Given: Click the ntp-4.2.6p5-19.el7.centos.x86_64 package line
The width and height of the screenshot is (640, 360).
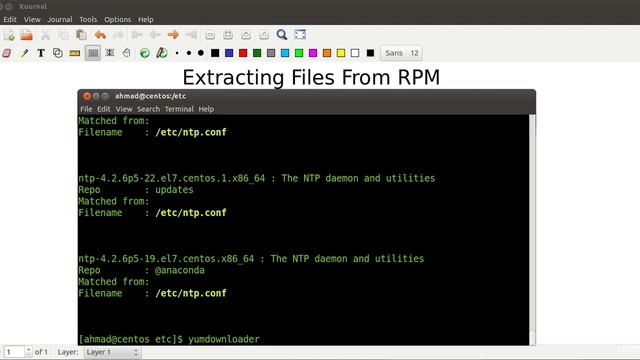Looking at the screenshot, I should click(x=251, y=259).
